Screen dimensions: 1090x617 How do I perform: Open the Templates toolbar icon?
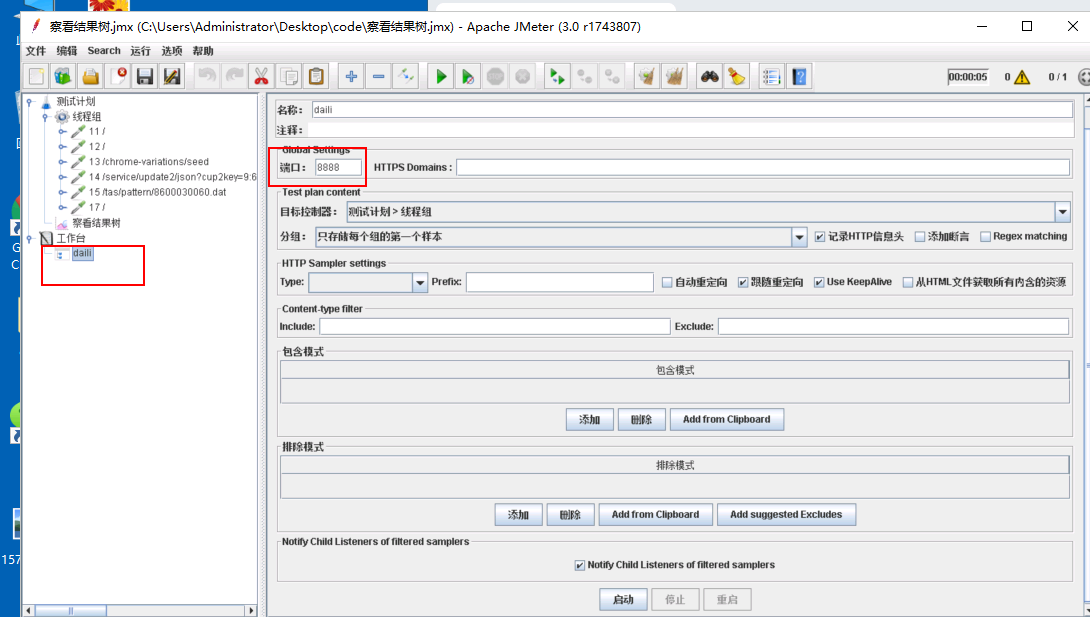click(63, 76)
